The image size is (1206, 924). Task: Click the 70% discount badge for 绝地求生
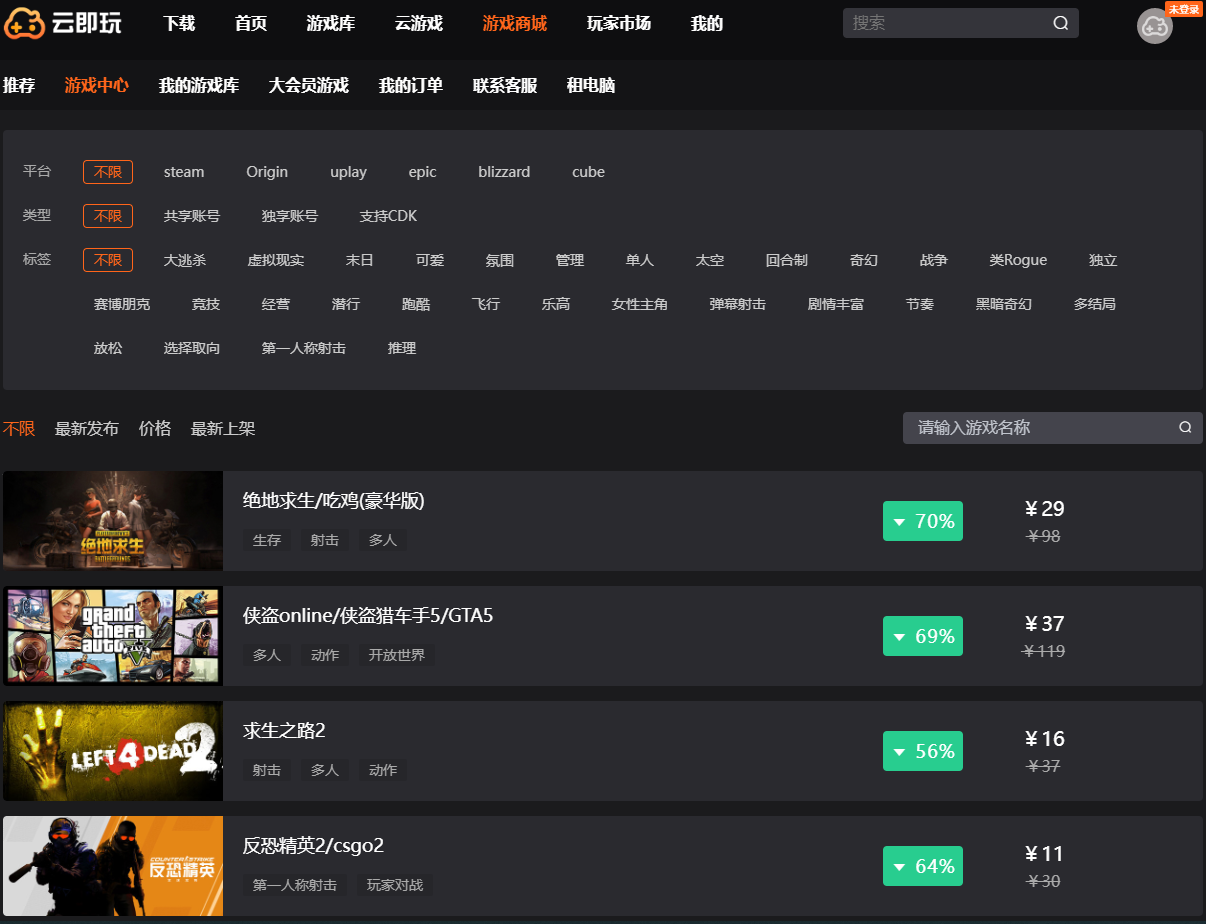click(x=923, y=521)
